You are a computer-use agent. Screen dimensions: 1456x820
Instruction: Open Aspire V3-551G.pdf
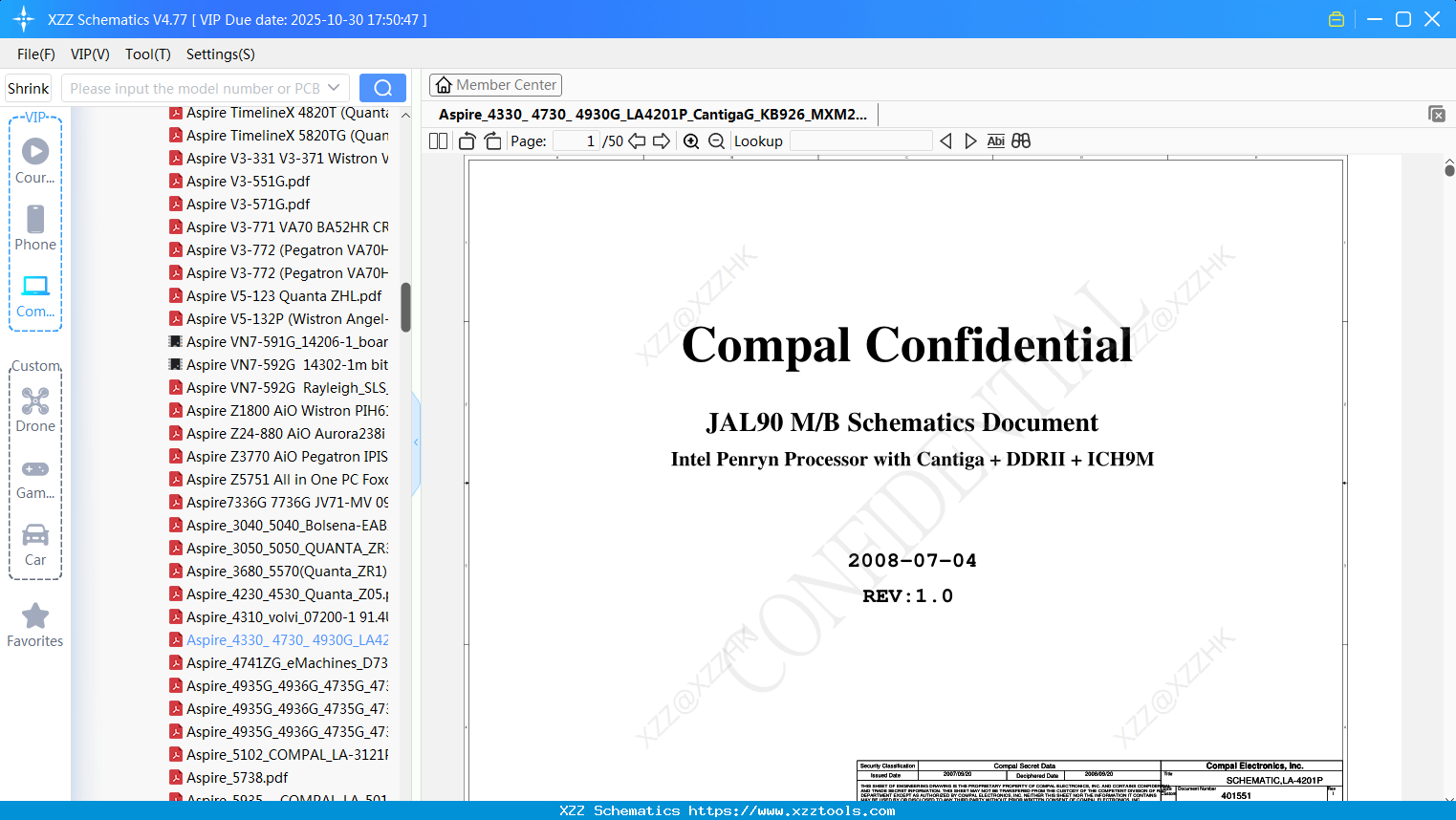click(240, 182)
